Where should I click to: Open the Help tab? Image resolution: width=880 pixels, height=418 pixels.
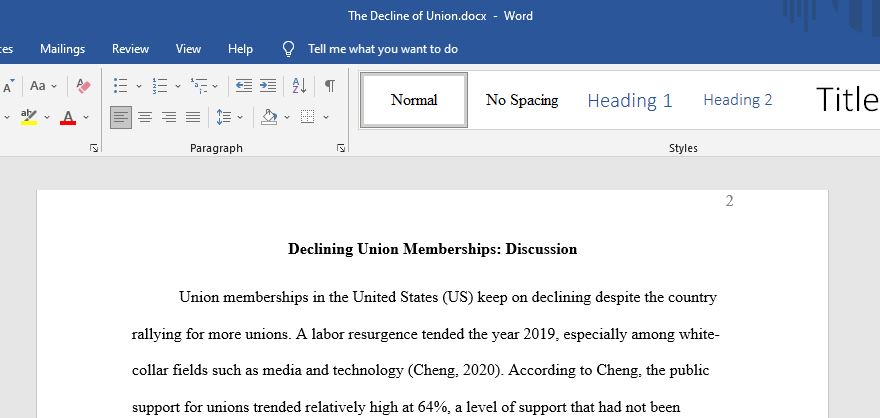point(240,49)
